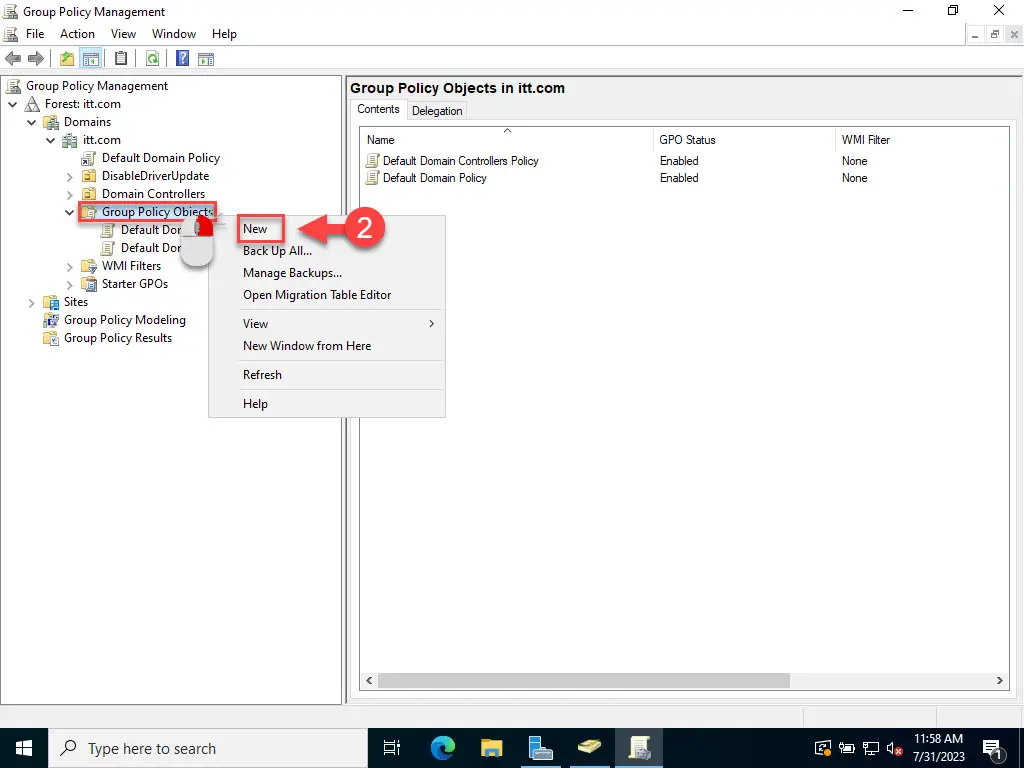Open the Window menu
The image size is (1024, 768).
[x=174, y=34]
